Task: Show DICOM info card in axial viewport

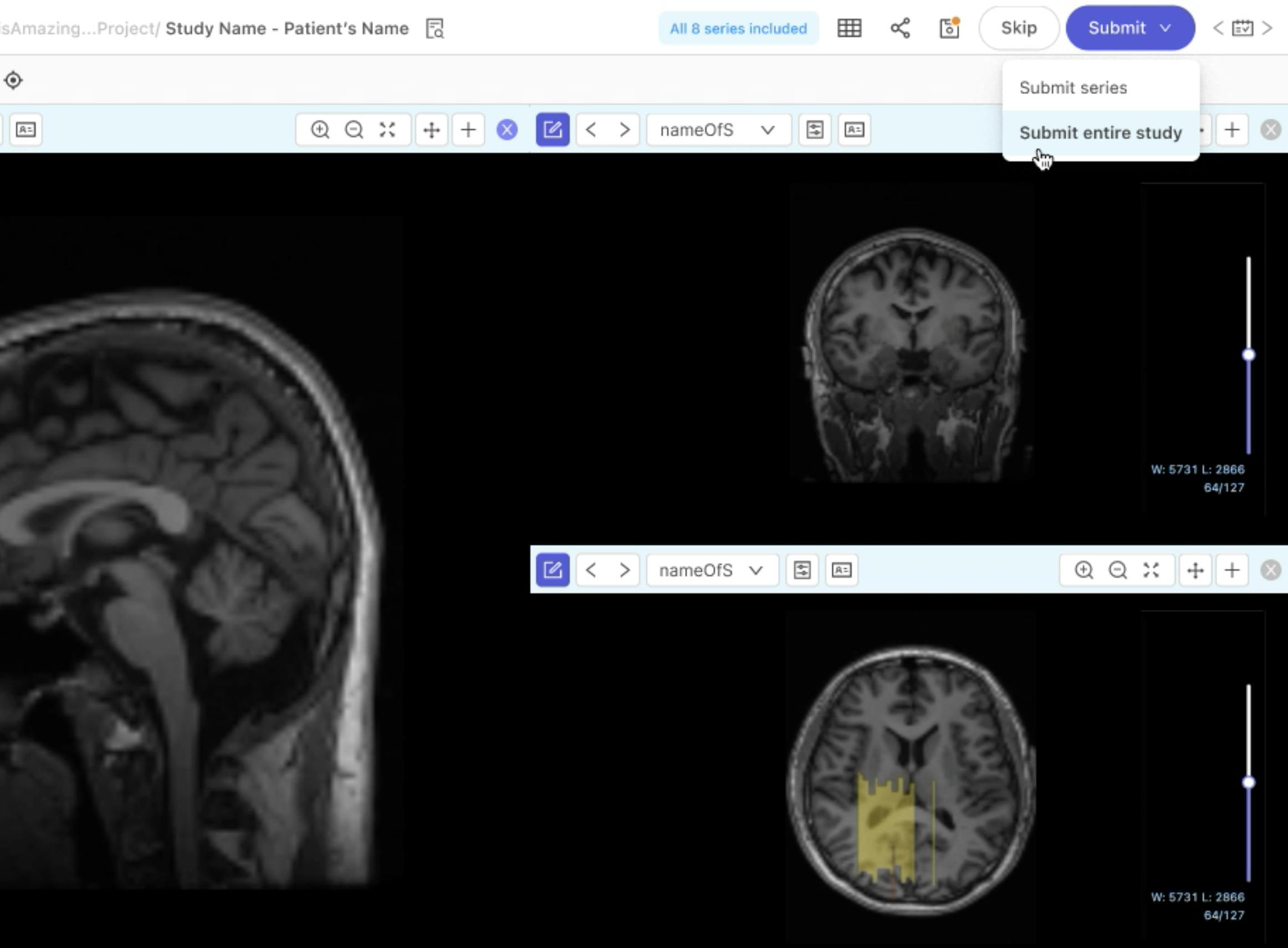Action: [842, 570]
